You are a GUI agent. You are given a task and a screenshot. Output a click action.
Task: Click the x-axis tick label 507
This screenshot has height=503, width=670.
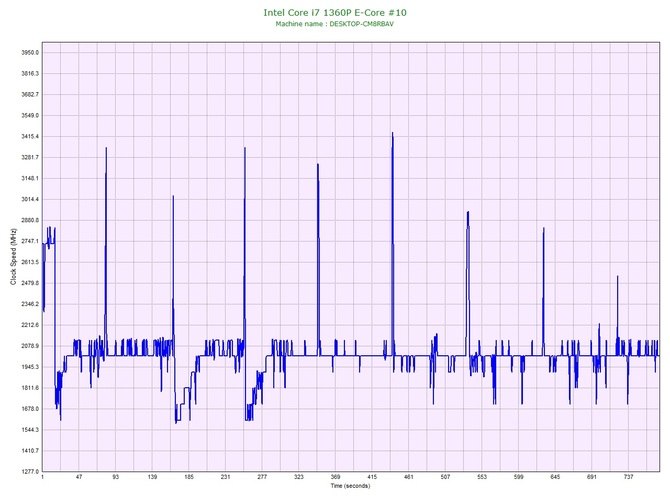(445, 477)
